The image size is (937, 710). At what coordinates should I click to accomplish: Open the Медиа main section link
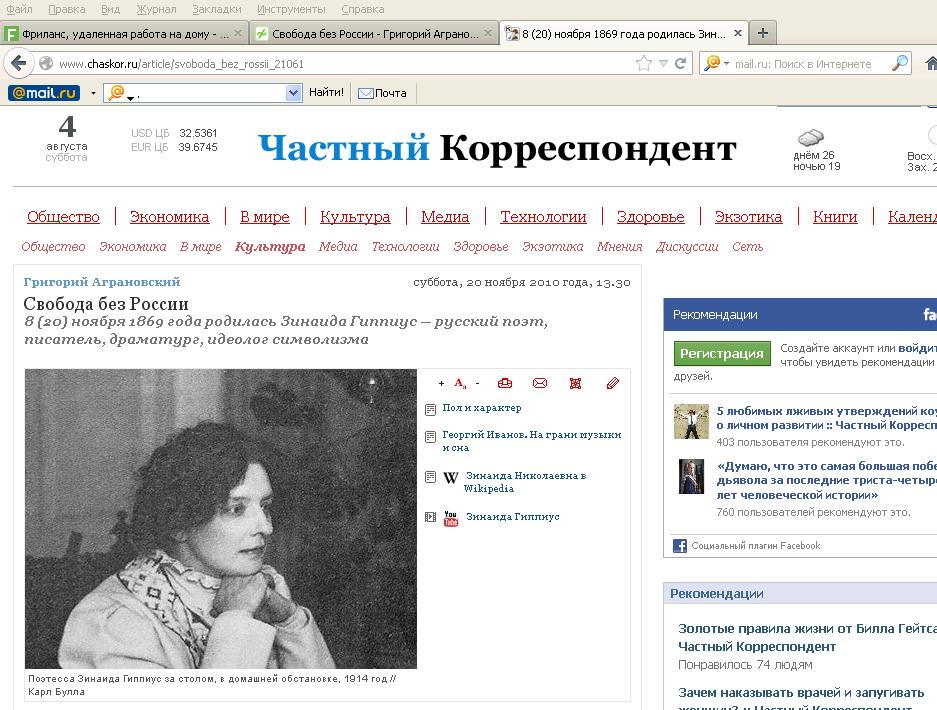click(x=445, y=217)
